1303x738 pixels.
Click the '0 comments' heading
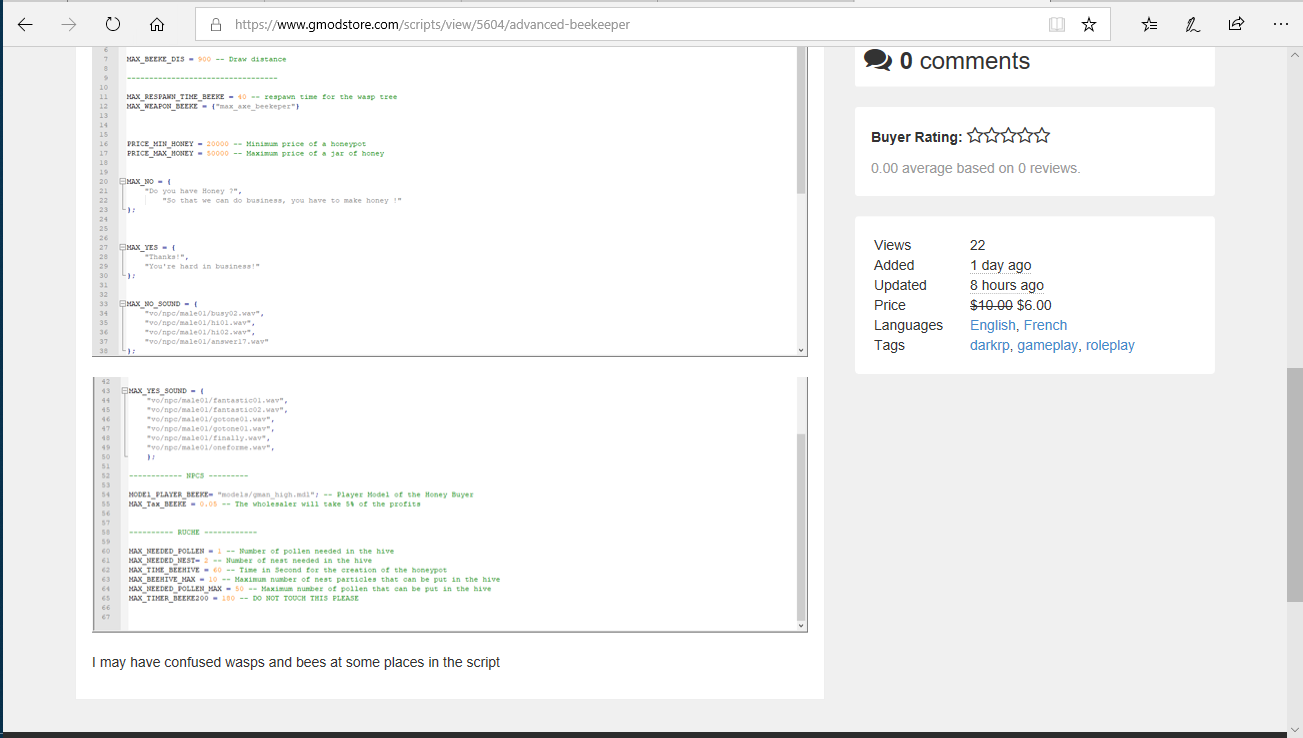[965, 61]
